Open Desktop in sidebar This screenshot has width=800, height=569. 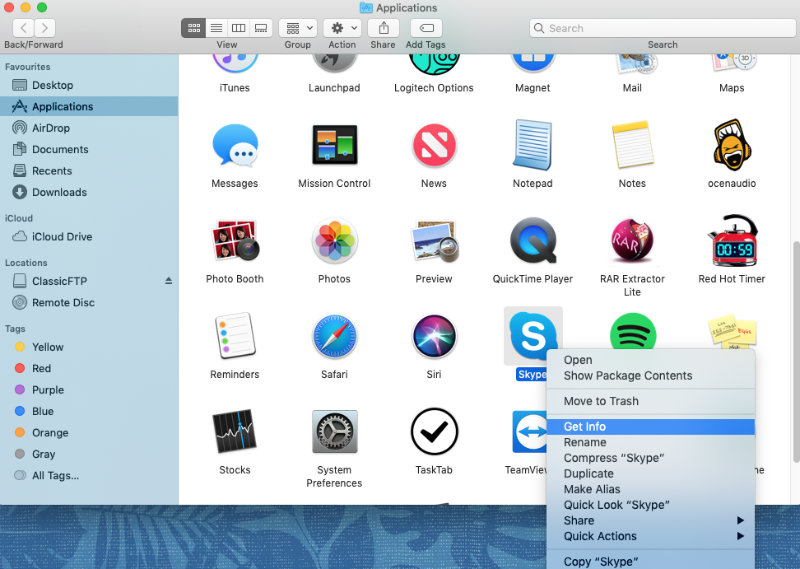coord(89,85)
